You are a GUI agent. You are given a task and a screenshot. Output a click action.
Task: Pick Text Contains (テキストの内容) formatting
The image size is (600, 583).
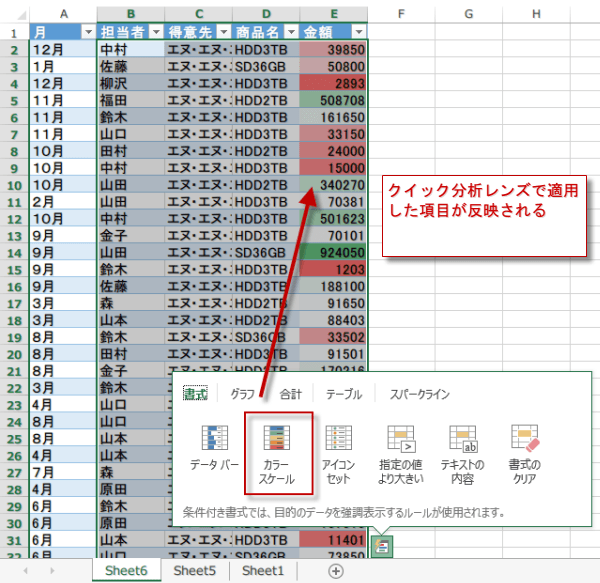click(x=463, y=450)
